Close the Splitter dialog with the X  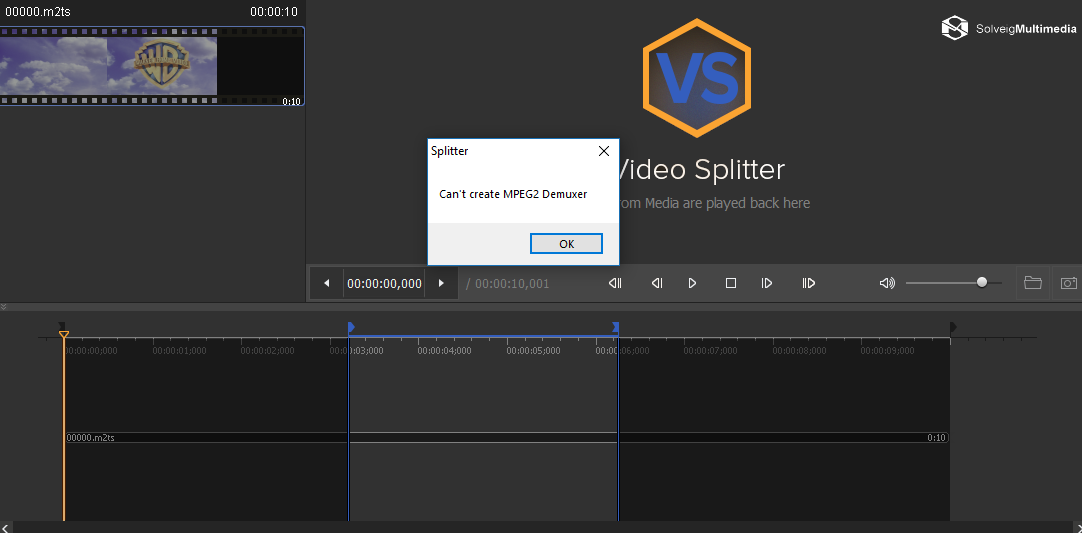603,151
